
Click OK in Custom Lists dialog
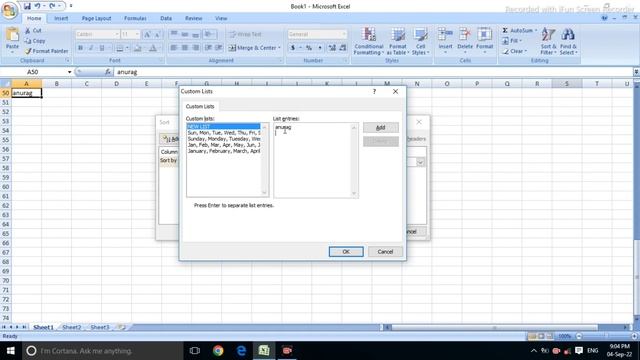[x=346, y=252]
